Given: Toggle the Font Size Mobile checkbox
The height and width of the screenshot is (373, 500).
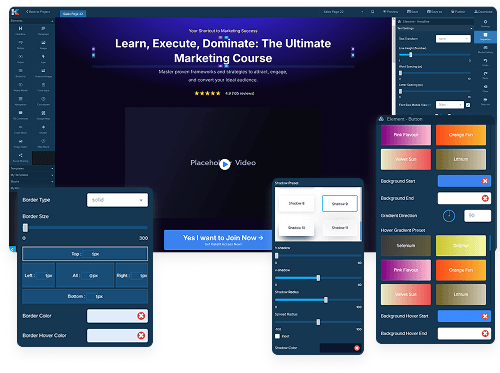Looking at the screenshot, I should tap(468, 105).
